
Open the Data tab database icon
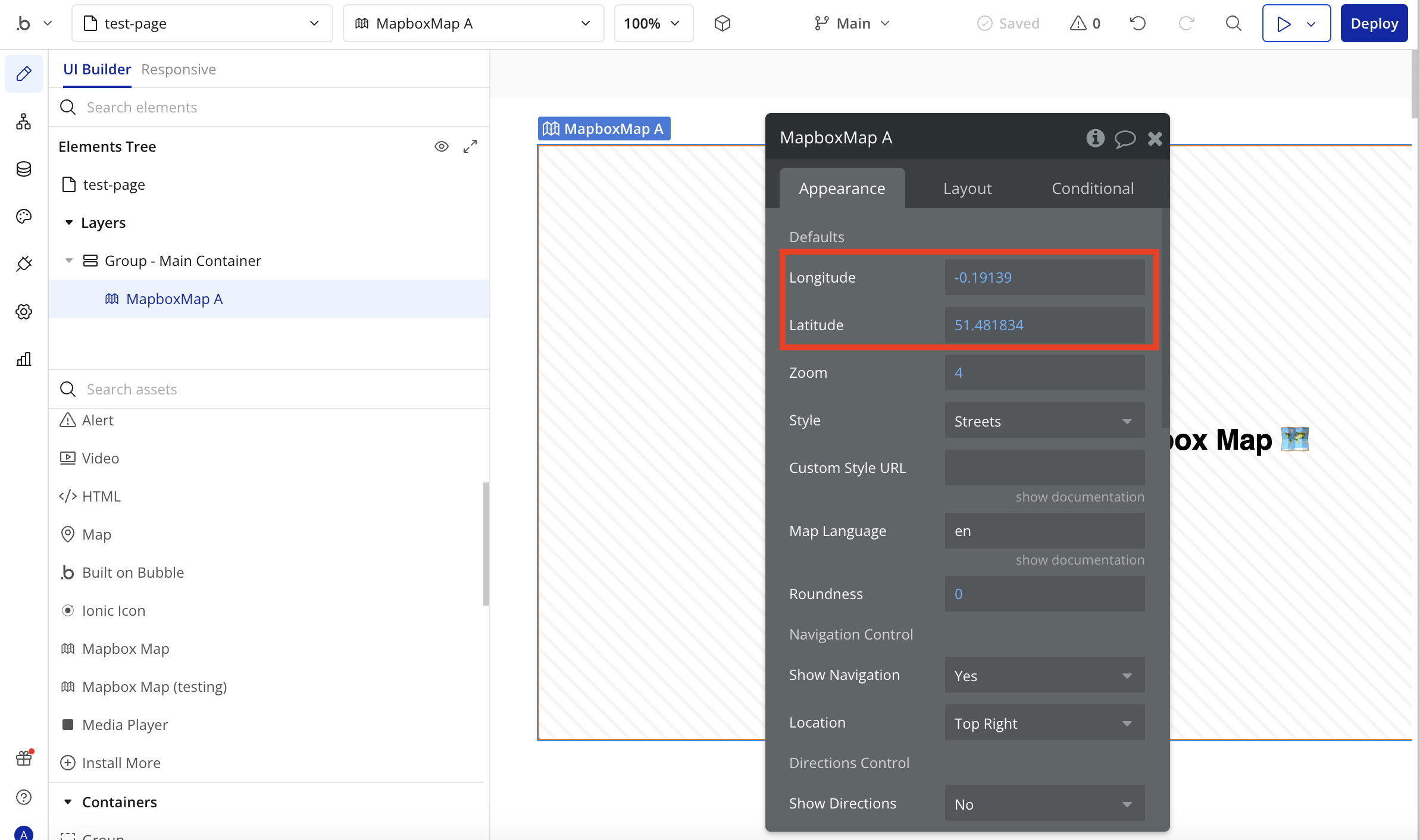24,169
